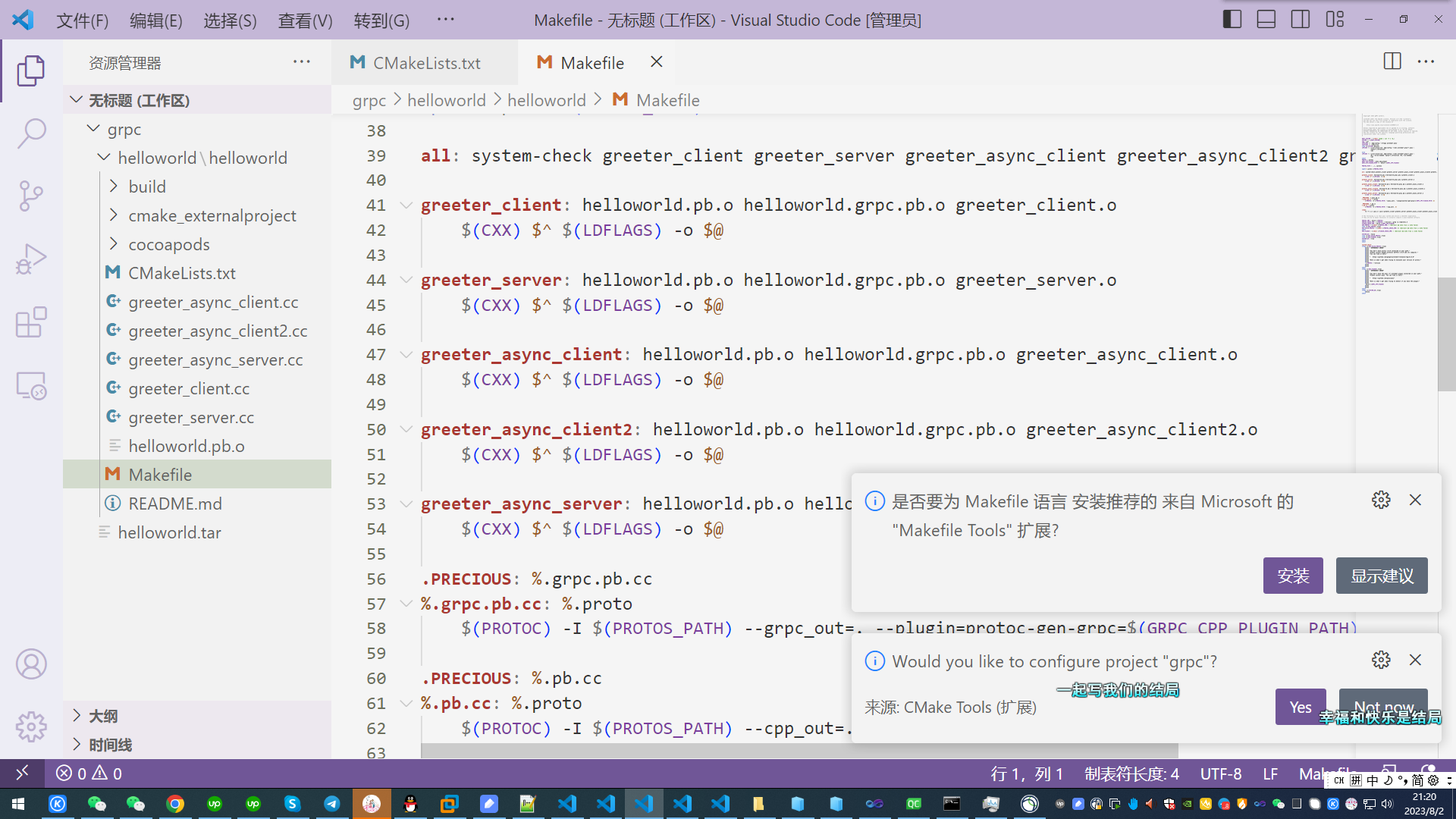Open the 查看 menu
This screenshot has height=819, width=1456.
tap(304, 20)
